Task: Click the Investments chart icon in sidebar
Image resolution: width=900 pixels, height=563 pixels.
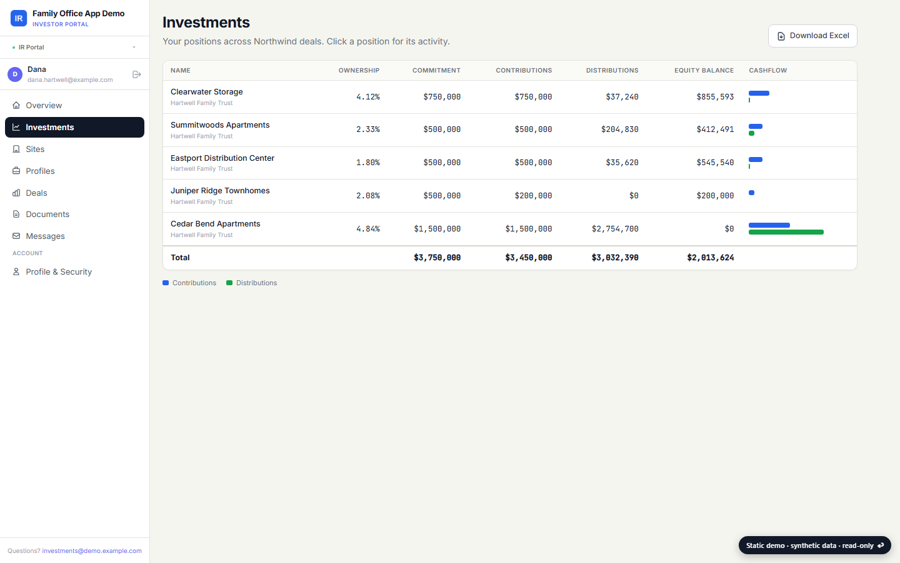Action: (16, 127)
